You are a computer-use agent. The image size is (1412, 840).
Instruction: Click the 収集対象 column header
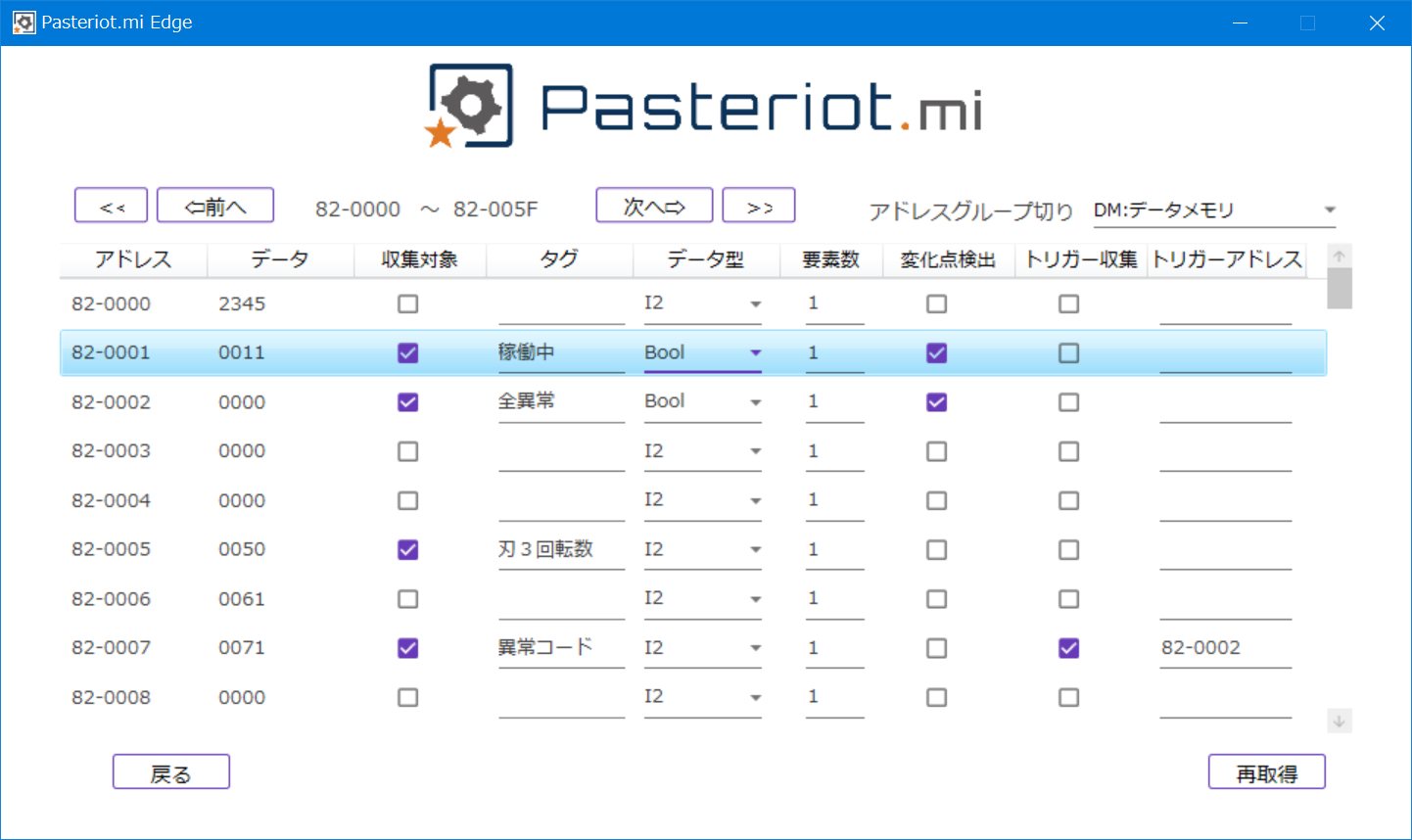[420, 259]
